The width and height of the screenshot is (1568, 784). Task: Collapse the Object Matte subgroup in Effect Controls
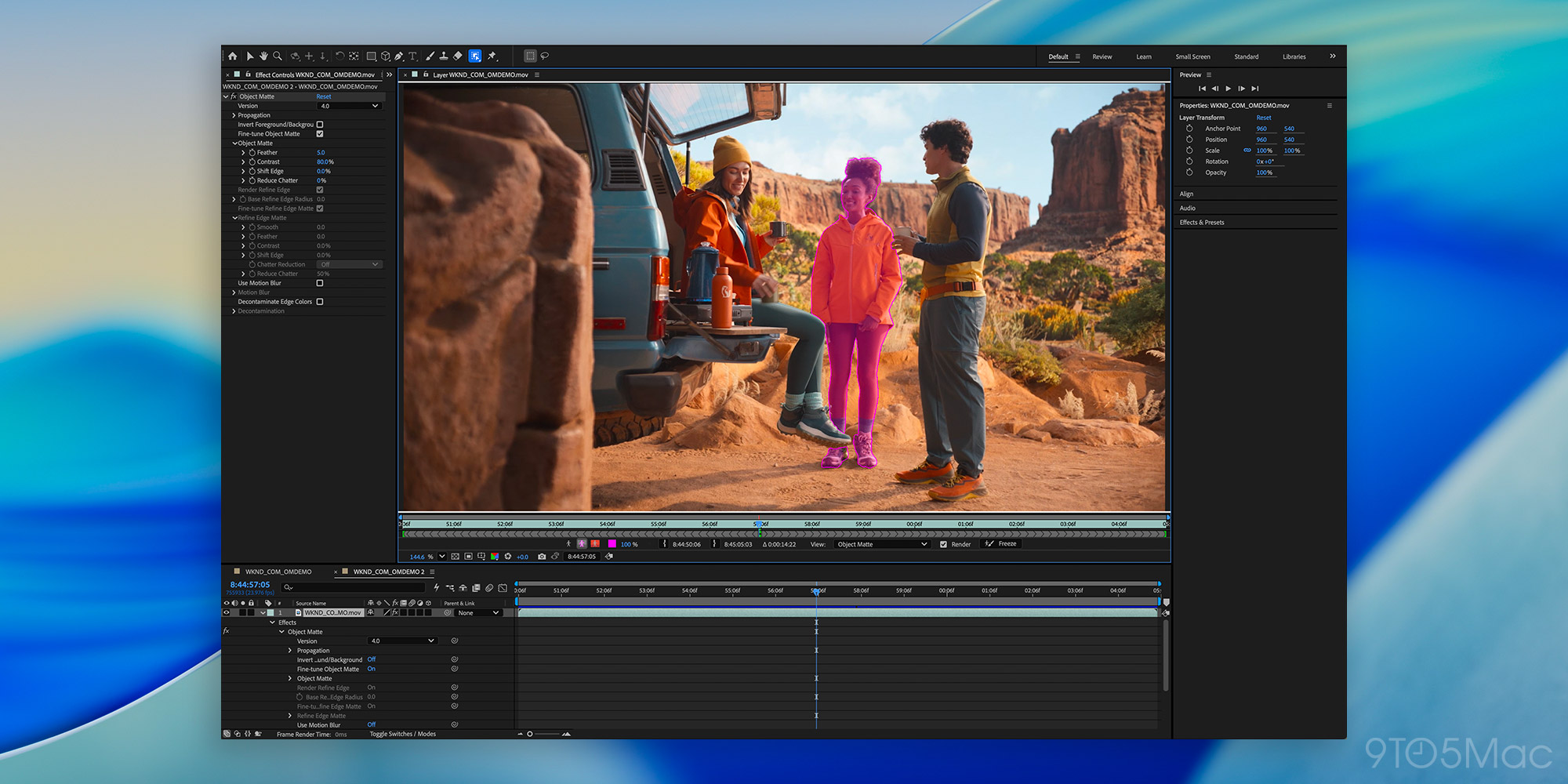pyautogui.click(x=234, y=143)
